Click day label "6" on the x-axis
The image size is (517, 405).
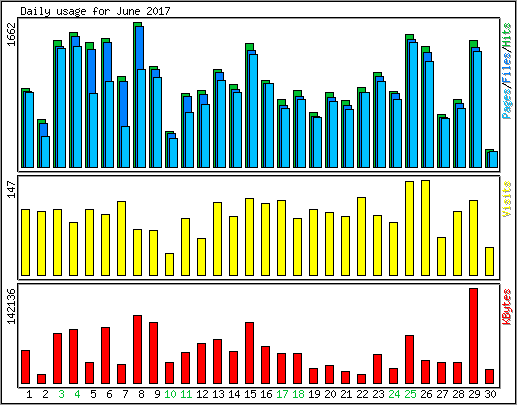pyautogui.click(x=109, y=394)
